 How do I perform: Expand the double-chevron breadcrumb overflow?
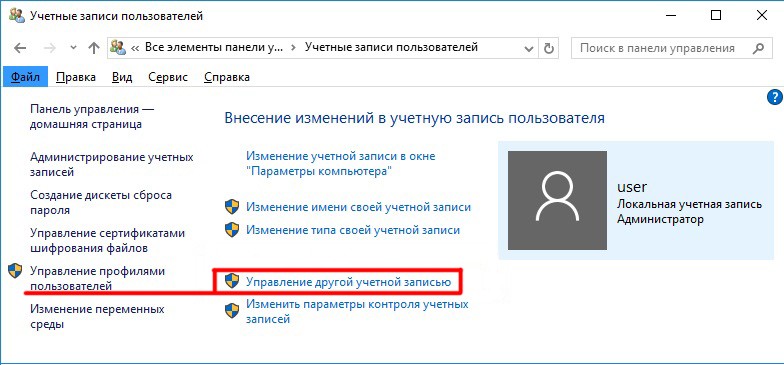click(x=134, y=48)
